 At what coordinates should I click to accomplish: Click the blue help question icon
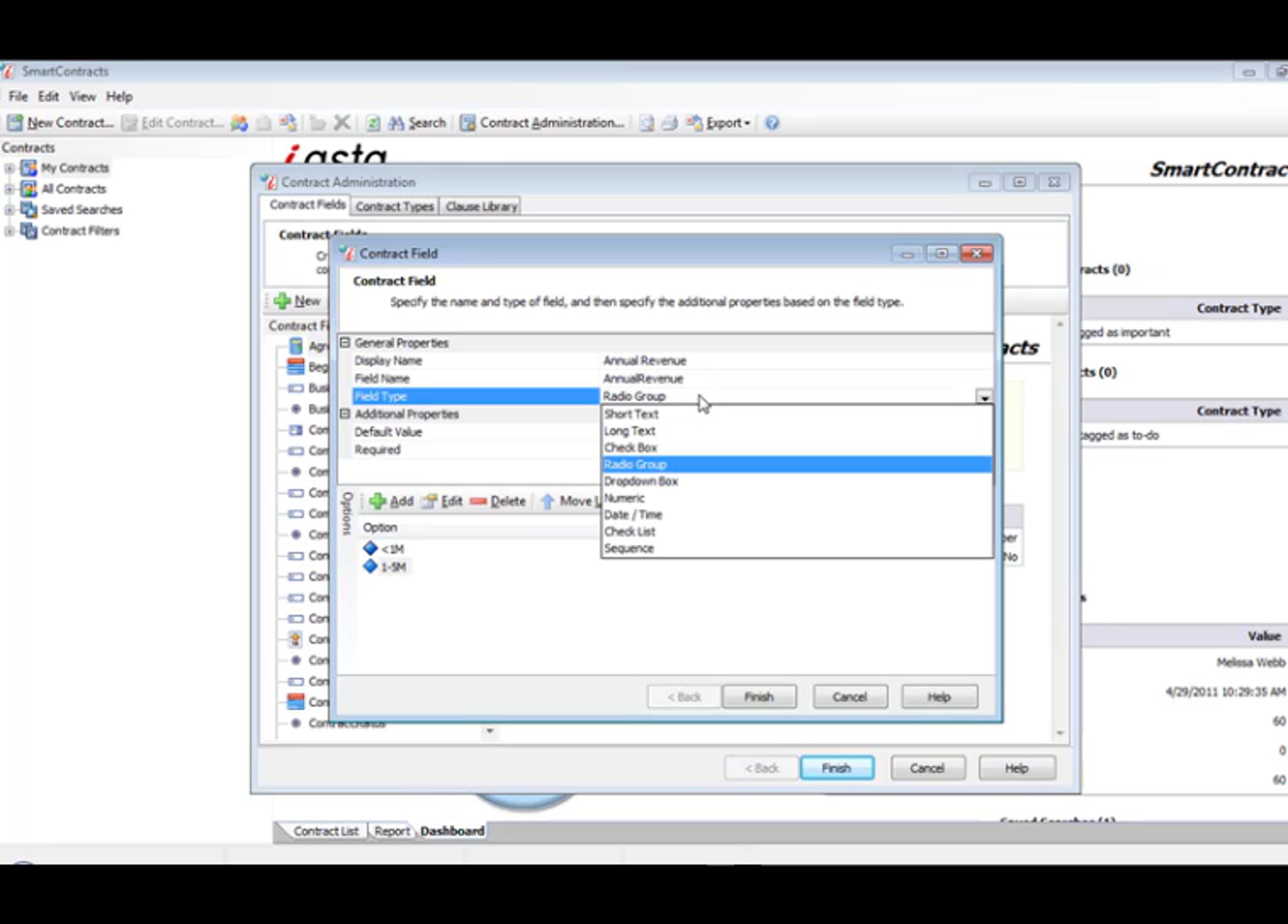(772, 123)
